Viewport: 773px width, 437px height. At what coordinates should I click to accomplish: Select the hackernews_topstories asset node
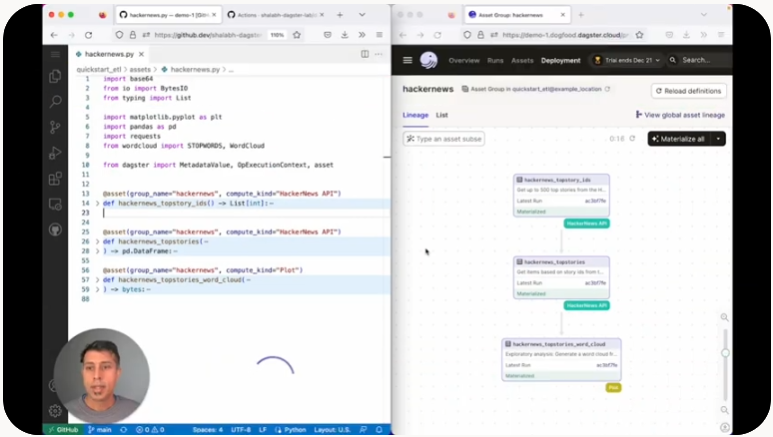tap(562, 277)
